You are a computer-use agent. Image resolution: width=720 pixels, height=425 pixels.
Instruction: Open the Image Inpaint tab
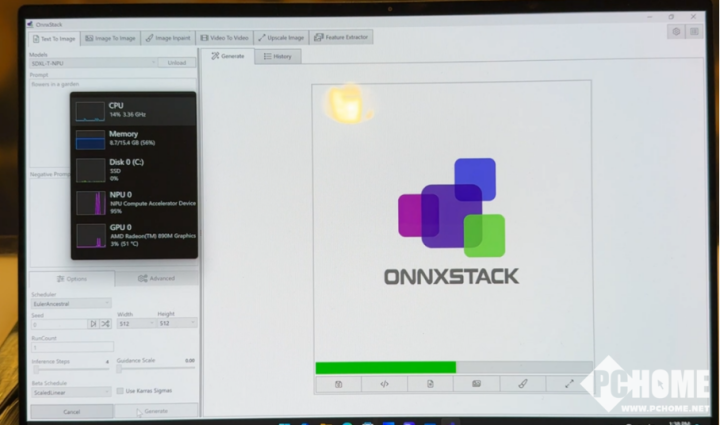[x=168, y=38]
